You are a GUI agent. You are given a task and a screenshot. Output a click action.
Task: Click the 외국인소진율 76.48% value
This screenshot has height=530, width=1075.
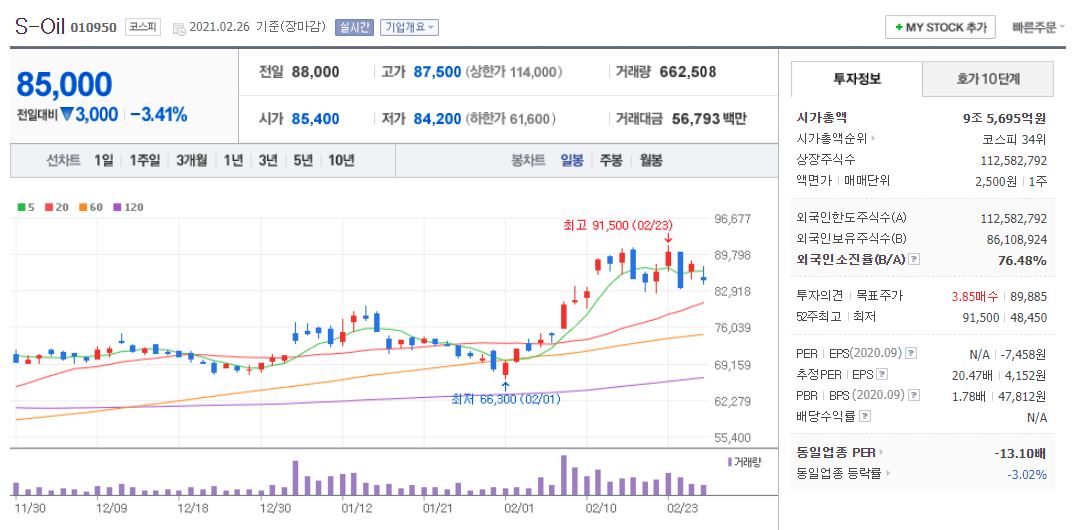pyautogui.click(x=1022, y=260)
